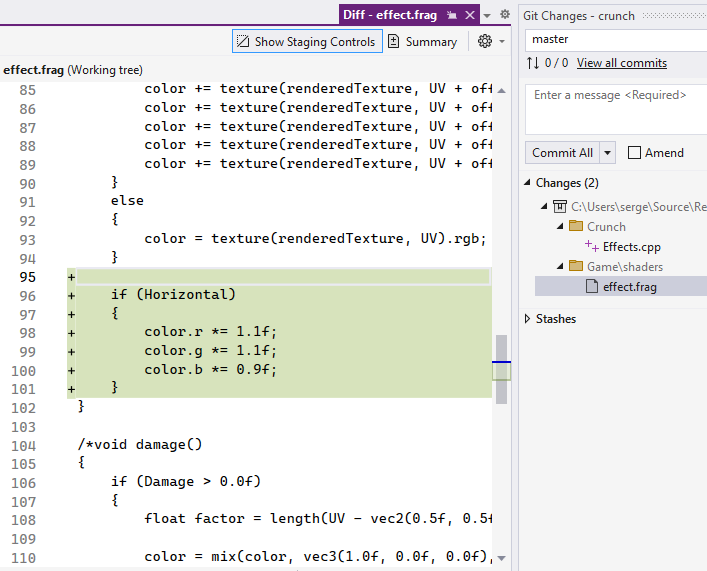Viewport: 707px width, 571px height.
Task: Click the plus marker on line 95
Action: 71,277
